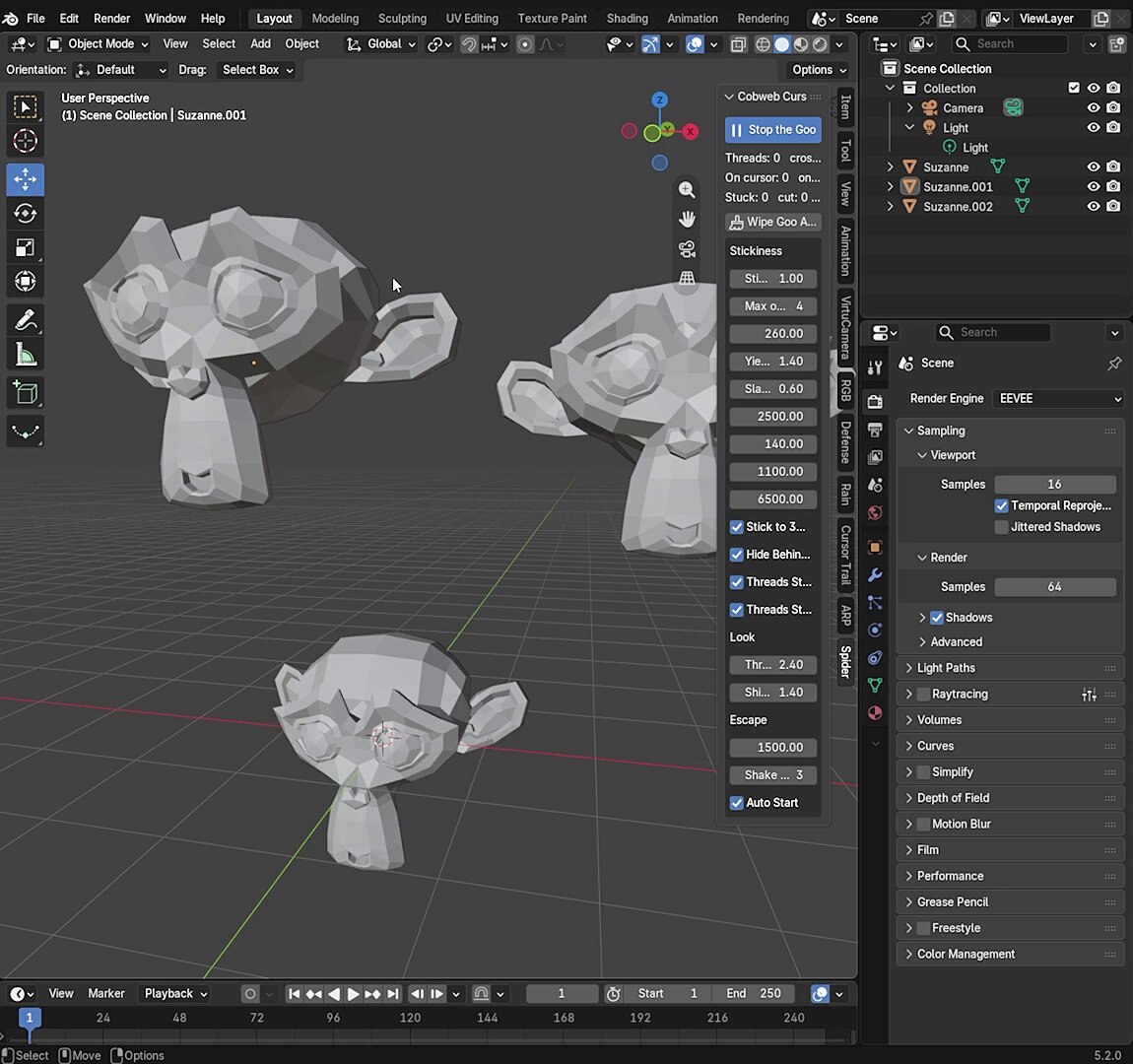The height and width of the screenshot is (1064, 1133).
Task: Open the Render properties tab icon
Action: 875,402
